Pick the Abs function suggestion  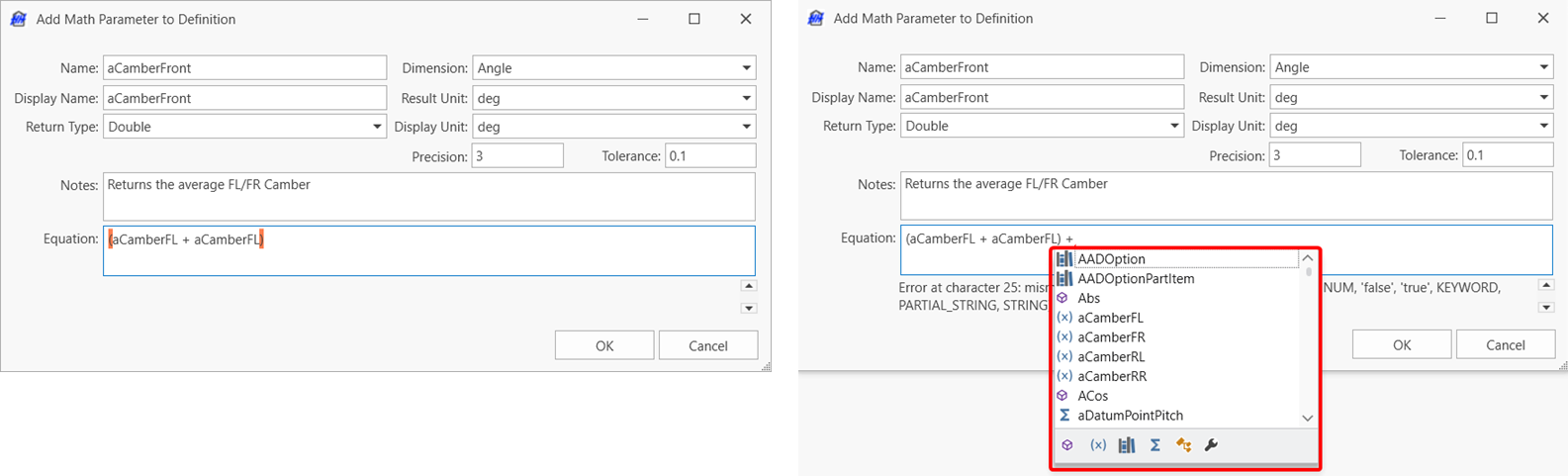point(1088,298)
